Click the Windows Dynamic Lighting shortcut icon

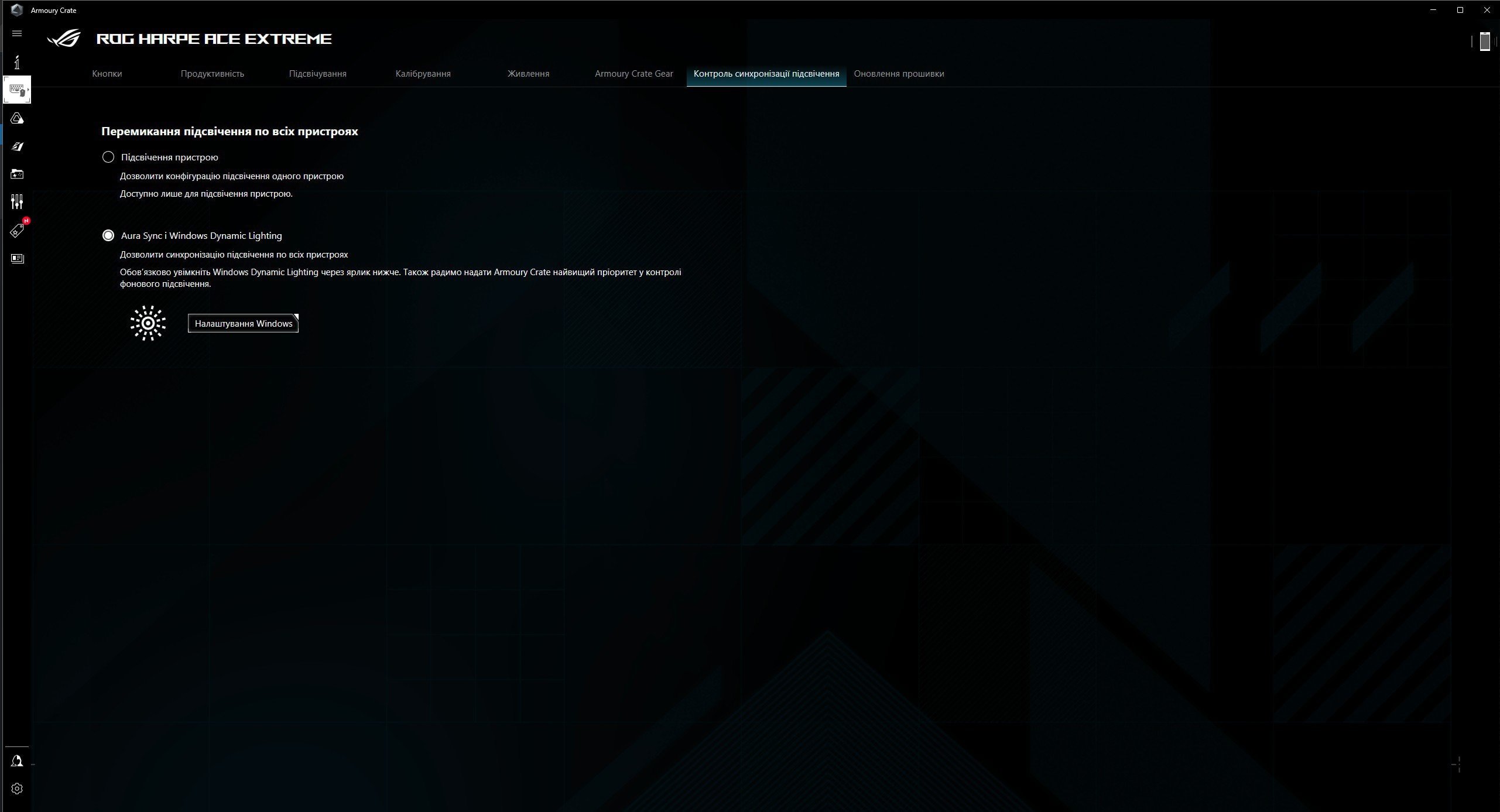tap(147, 322)
